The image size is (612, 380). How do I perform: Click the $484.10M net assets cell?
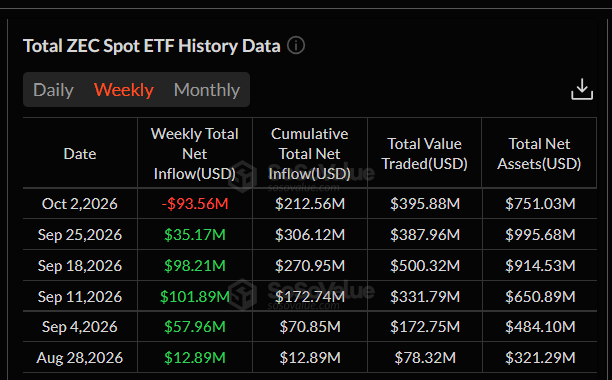pos(540,327)
